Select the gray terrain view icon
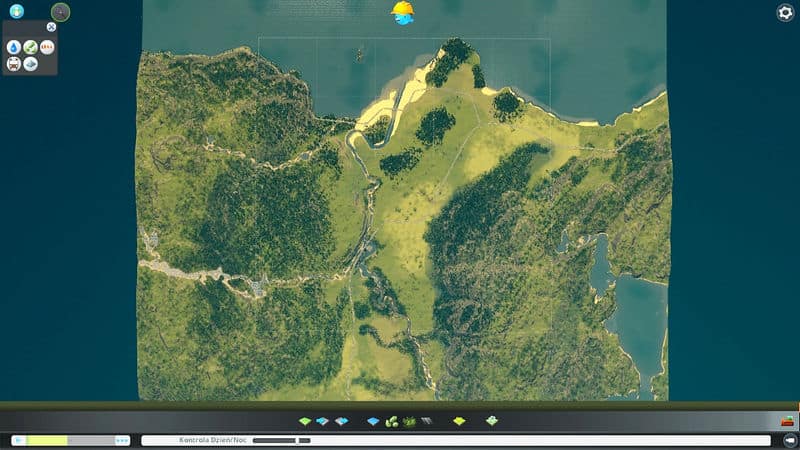 31,63
